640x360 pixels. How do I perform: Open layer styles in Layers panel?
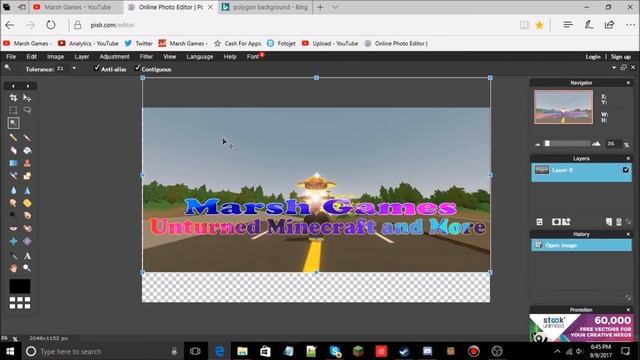tap(567, 222)
